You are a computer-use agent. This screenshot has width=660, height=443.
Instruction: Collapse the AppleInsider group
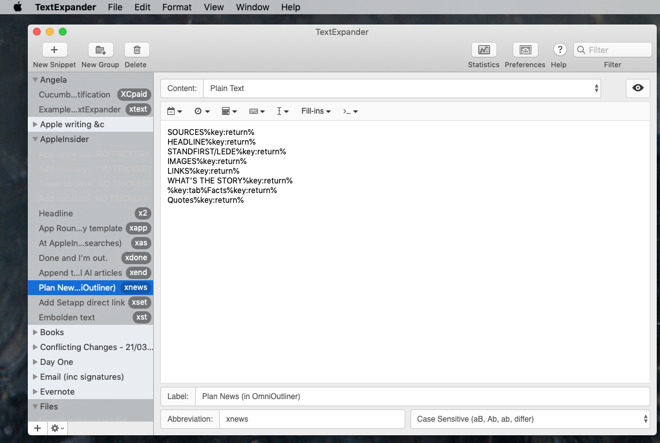tap(35, 139)
